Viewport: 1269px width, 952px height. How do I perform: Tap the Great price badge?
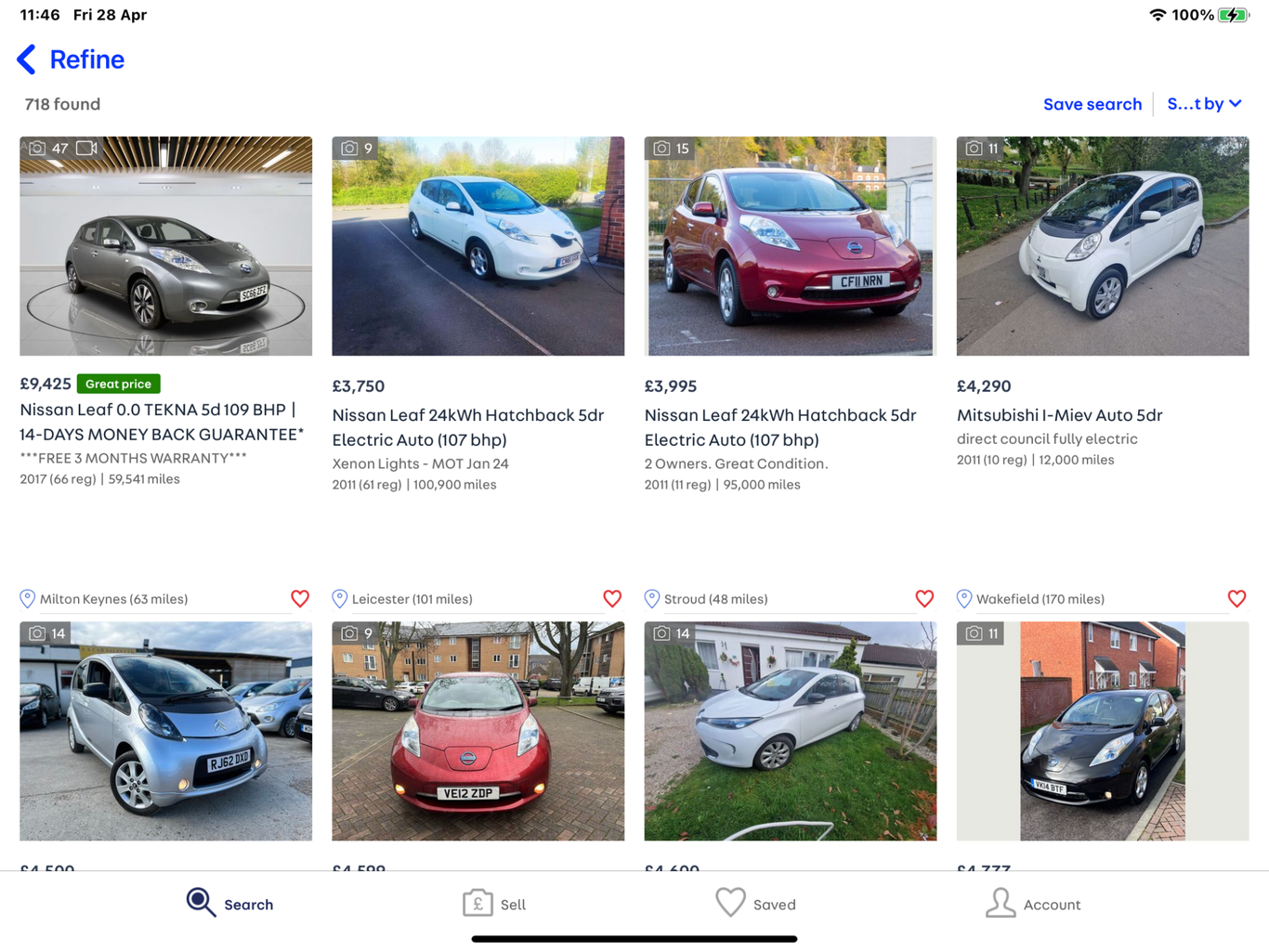click(x=118, y=384)
